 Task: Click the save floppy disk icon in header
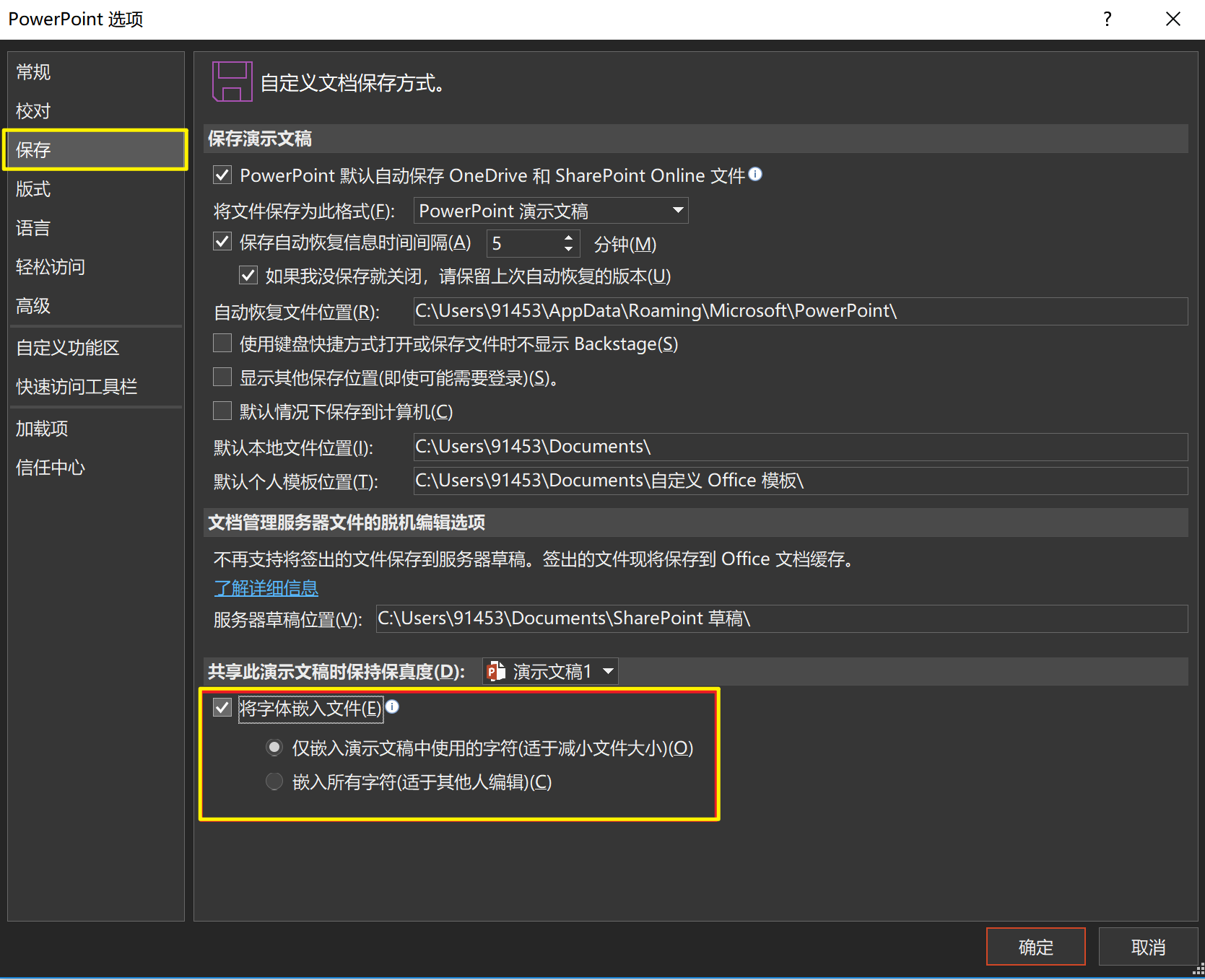(232, 82)
